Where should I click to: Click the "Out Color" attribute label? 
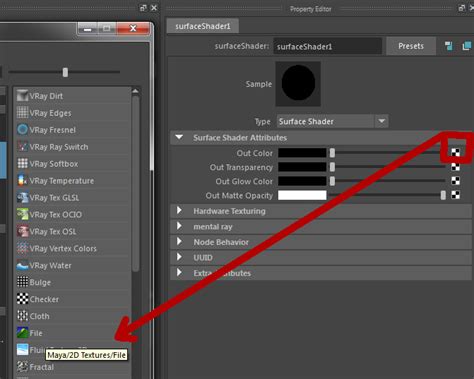pyautogui.click(x=255, y=153)
